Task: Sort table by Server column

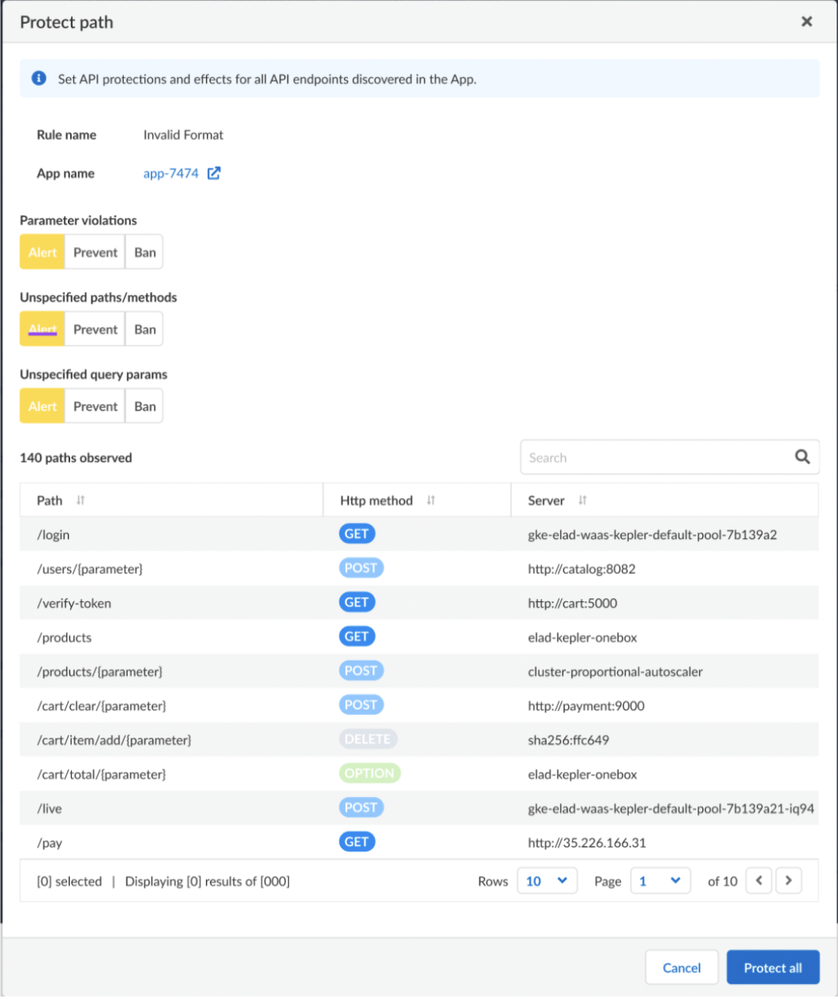Action: [582, 500]
